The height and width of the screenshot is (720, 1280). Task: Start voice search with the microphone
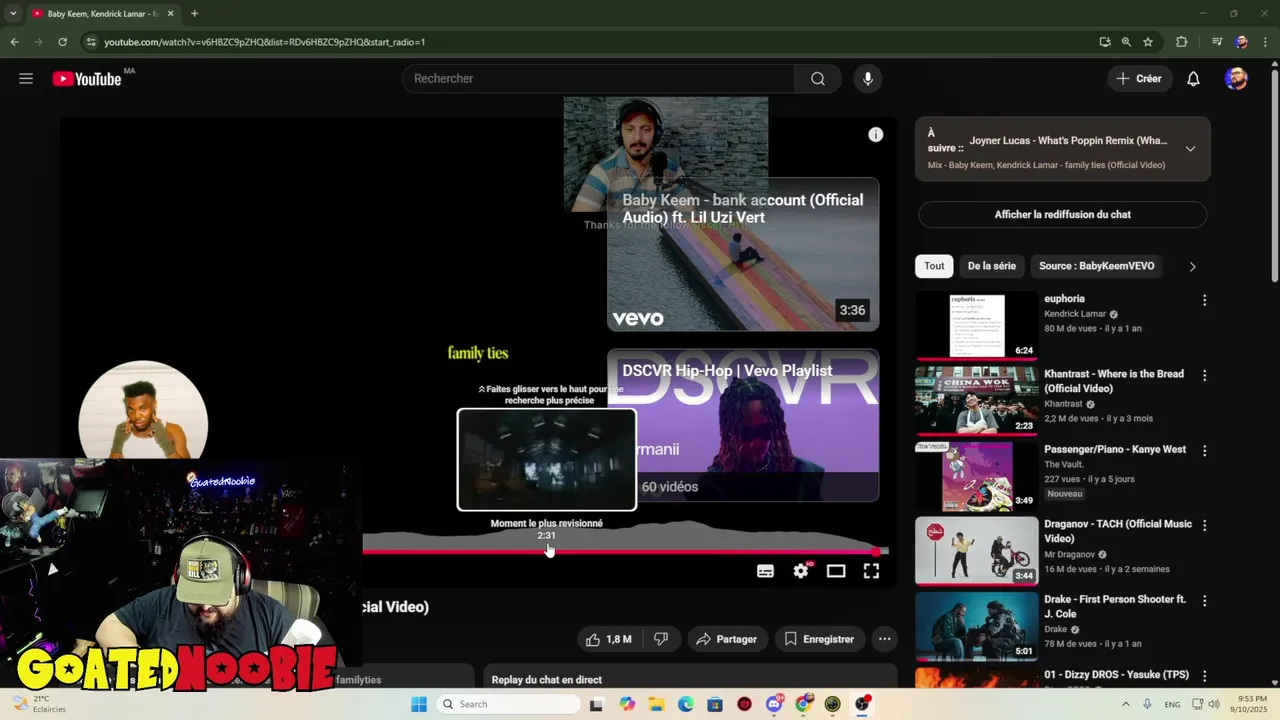868,79
